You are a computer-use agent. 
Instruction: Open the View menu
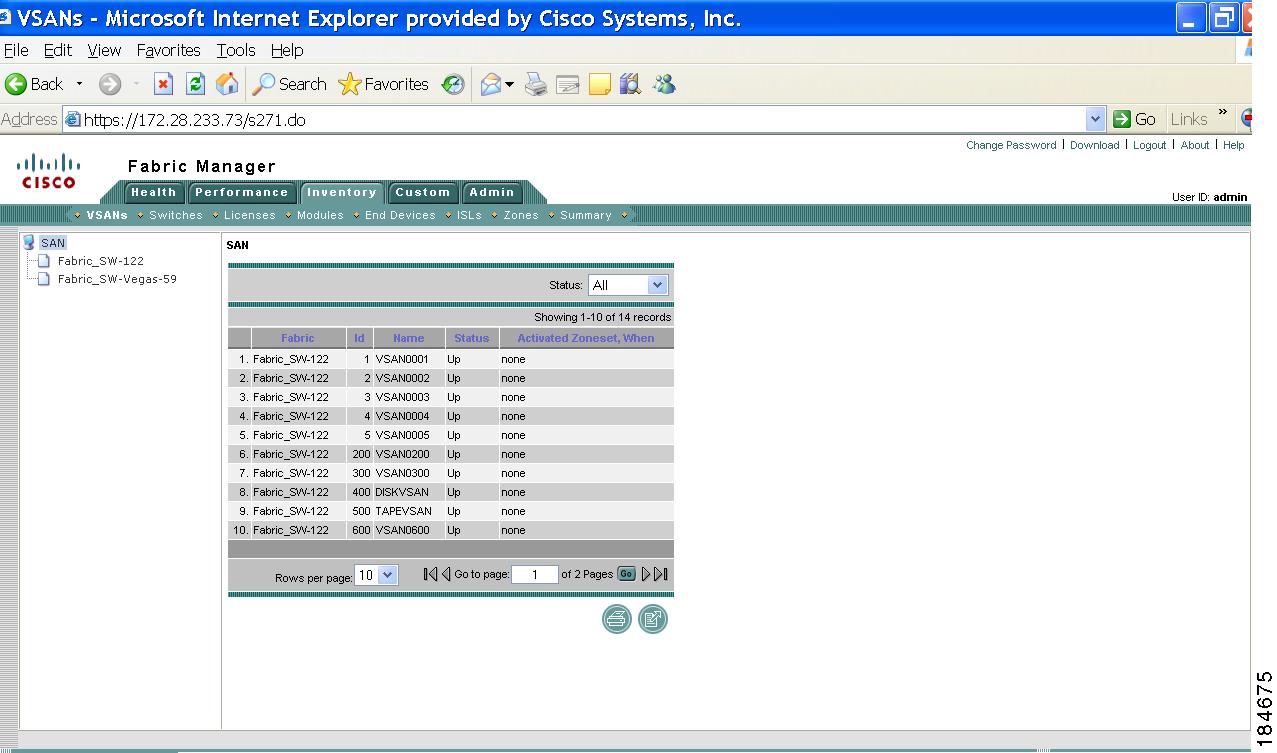(x=104, y=50)
